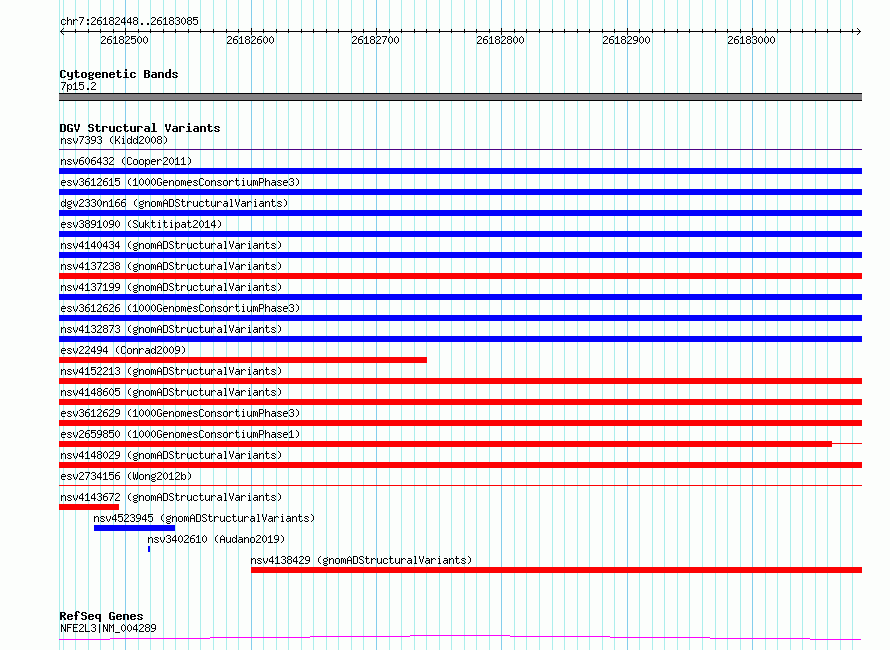Select nsv4148605 (gnomADStructuralVariants) label
This screenshot has width=890, height=650.
click(171, 392)
